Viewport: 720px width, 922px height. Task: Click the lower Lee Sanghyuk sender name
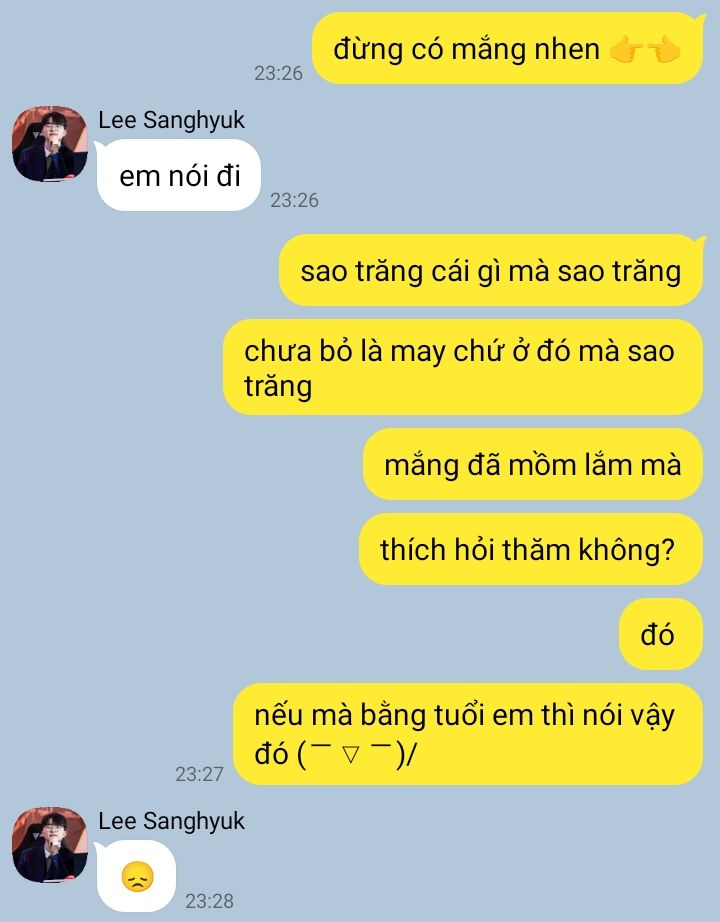[x=171, y=821]
